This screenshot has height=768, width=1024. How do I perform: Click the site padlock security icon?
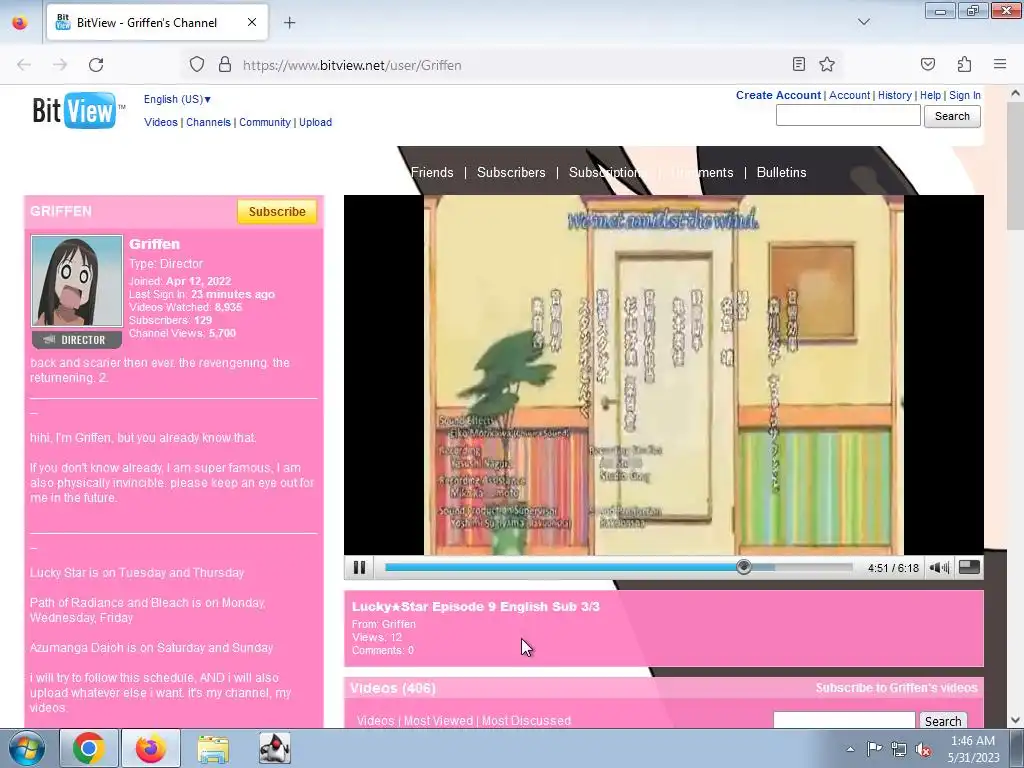tap(225, 65)
